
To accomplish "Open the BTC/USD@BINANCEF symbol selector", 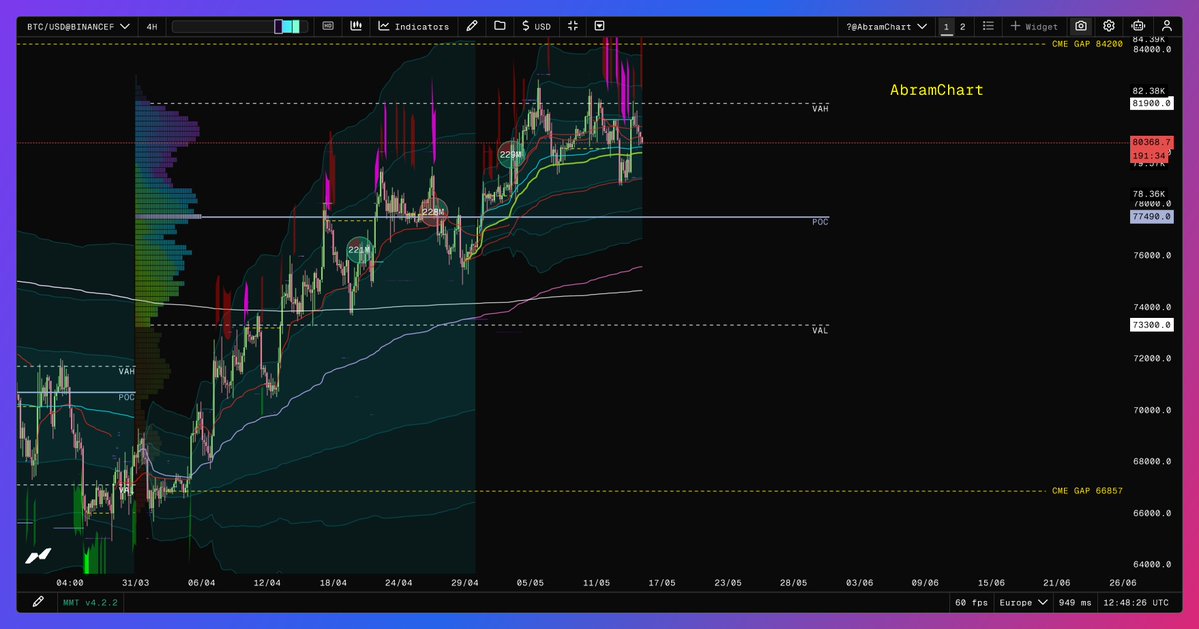I will pos(78,27).
